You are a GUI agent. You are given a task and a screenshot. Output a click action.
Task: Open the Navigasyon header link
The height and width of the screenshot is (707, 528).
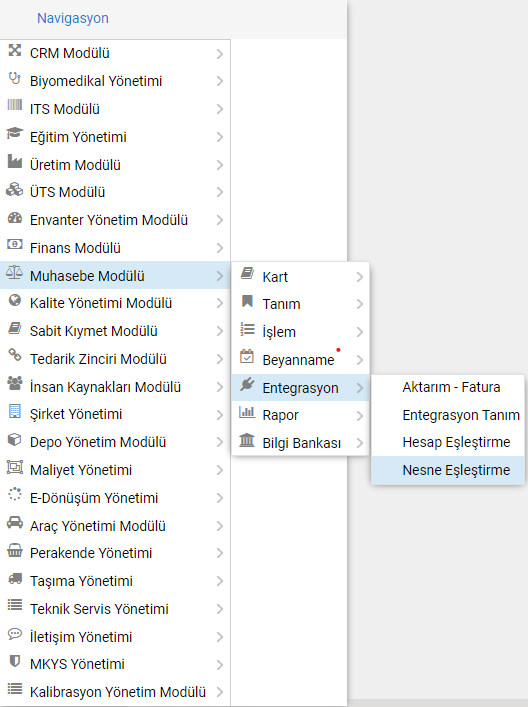pyautogui.click(x=73, y=18)
